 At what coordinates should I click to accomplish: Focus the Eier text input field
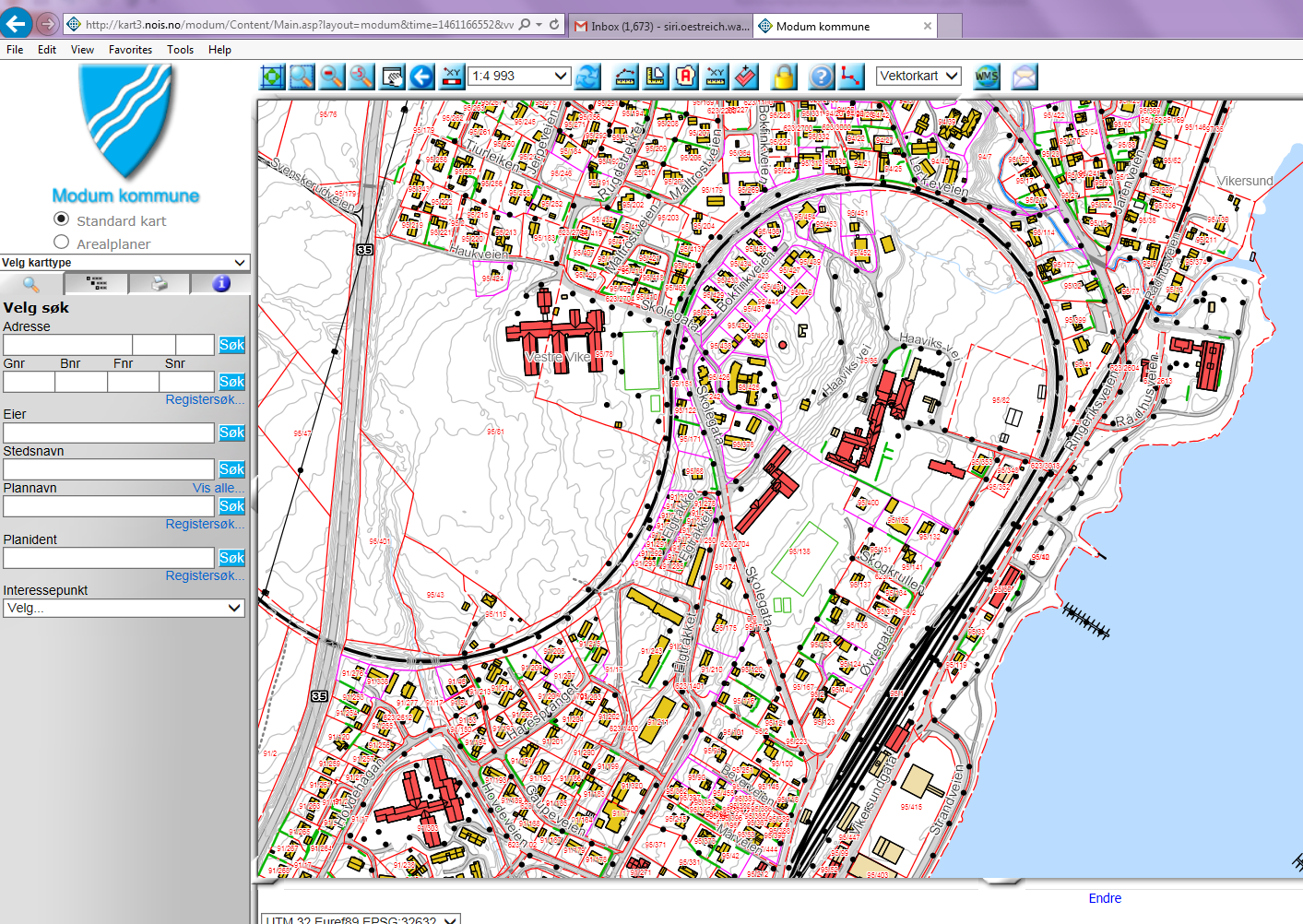pyautogui.click(x=109, y=432)
